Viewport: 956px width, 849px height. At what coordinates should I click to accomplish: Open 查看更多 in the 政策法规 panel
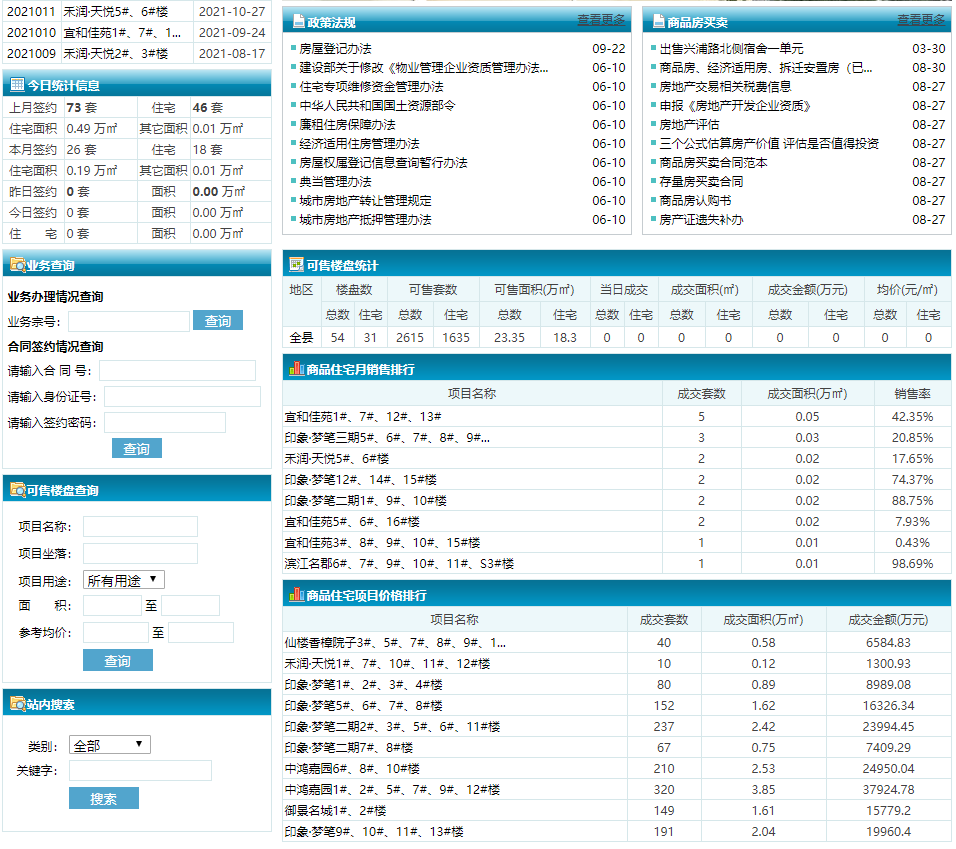[601, 20]
